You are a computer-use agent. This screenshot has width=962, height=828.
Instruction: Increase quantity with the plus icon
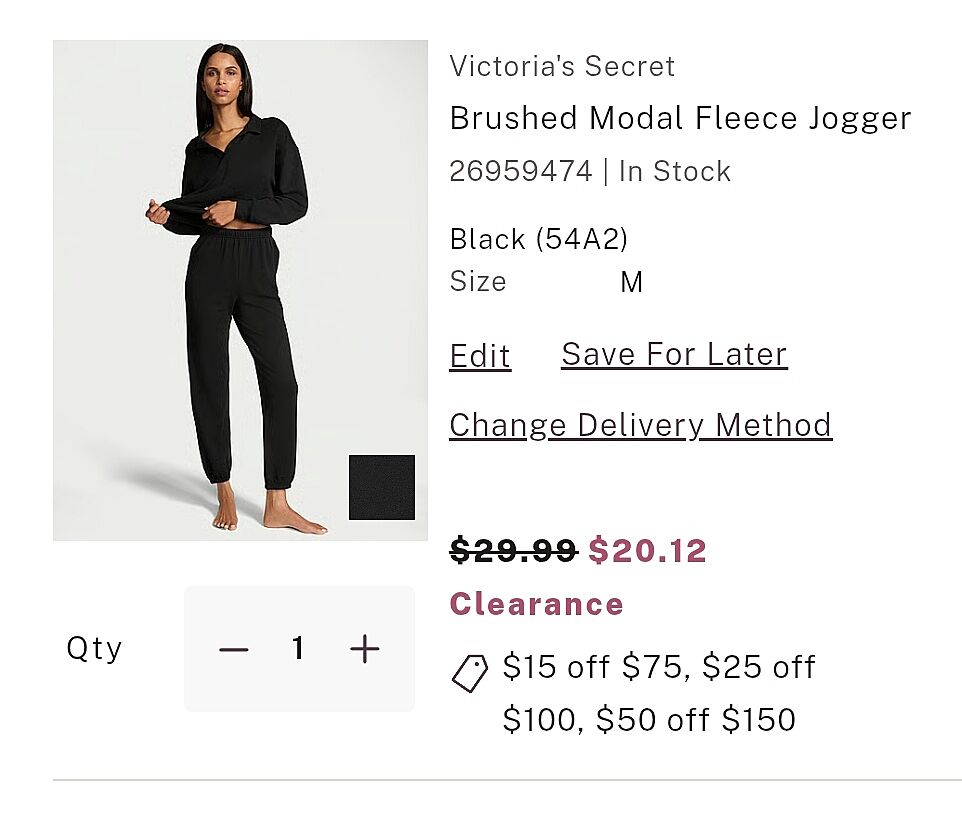click(x=365, y=650)
